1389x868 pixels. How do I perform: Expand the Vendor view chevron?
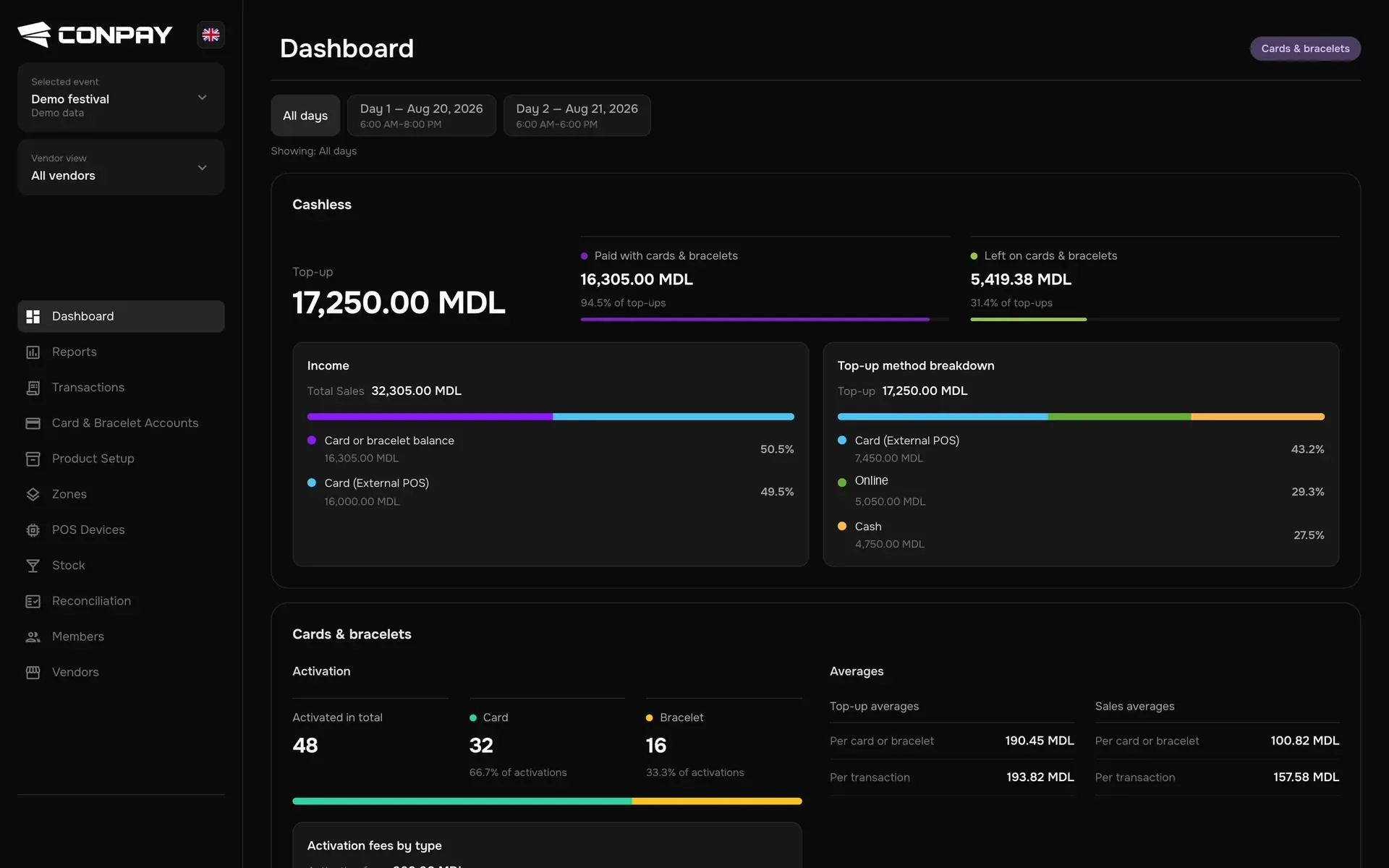(x=203, y=167)
